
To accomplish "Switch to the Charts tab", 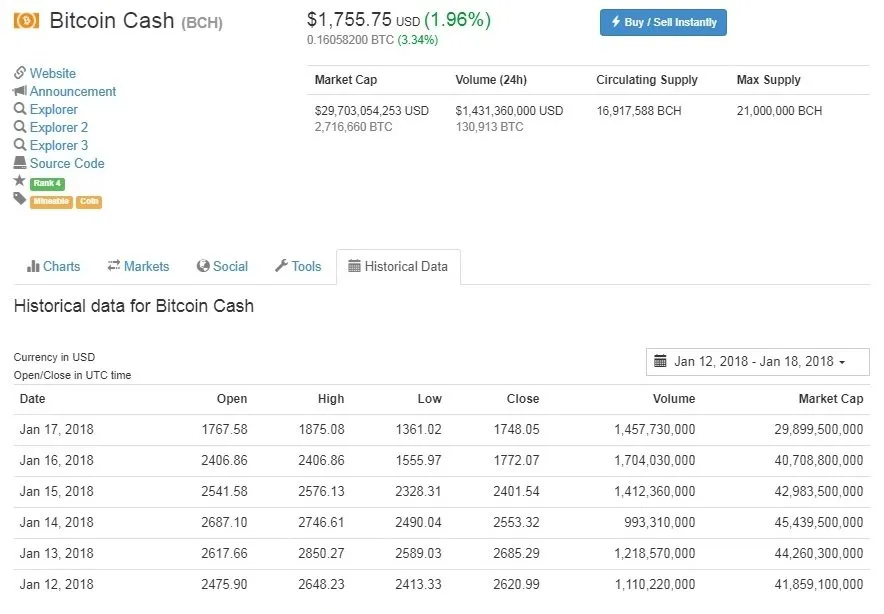I will [x=54, y=266].
